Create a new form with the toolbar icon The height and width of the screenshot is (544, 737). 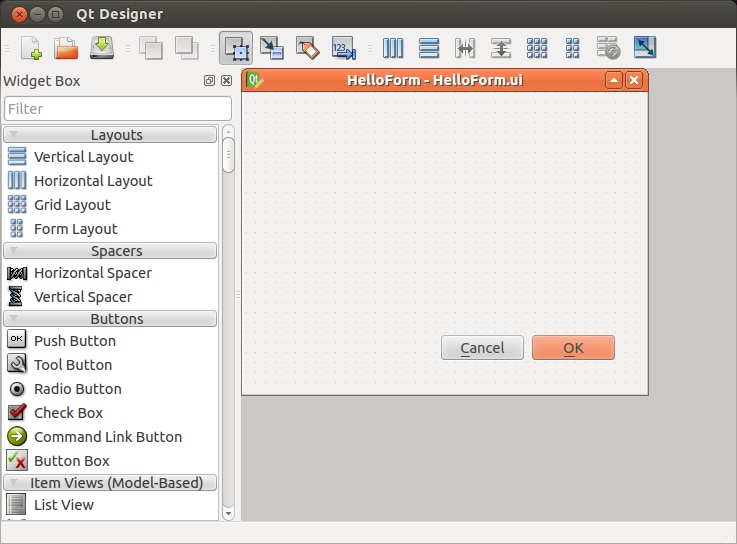pyautogui.click(x=31, y=48)
